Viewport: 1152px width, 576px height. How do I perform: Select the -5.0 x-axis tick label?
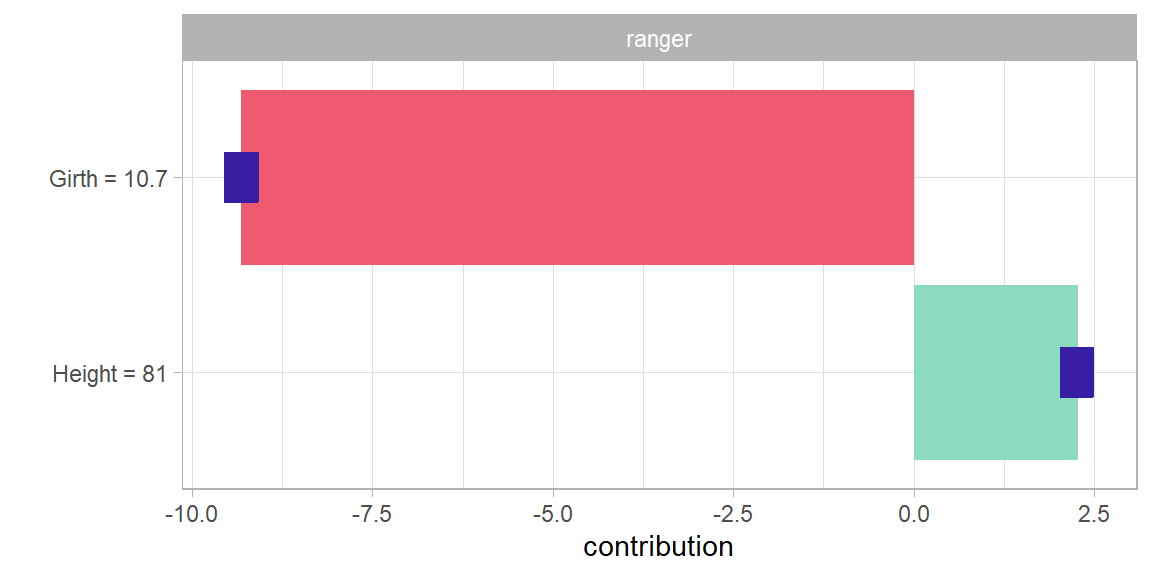(553, 514)
